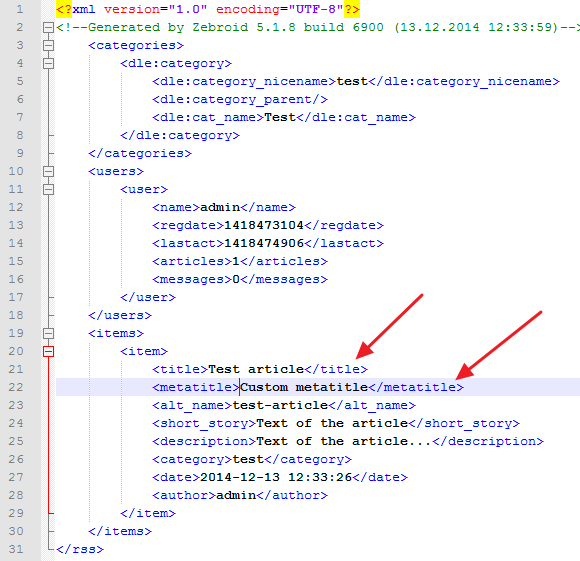Viewport: 580px width, 561px height.
Task: Select line number 1 in margin
Action: [20, 9]
